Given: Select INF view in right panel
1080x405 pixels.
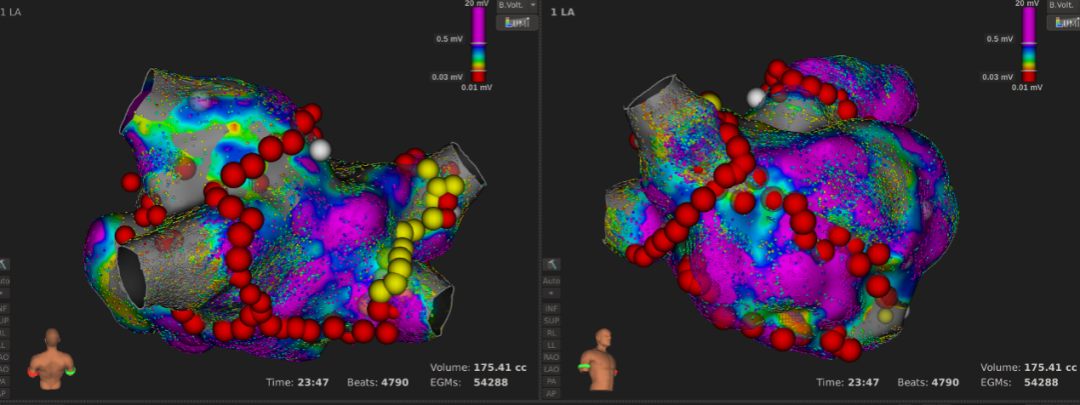Looking at the screenshot, I should pos(551,308).
